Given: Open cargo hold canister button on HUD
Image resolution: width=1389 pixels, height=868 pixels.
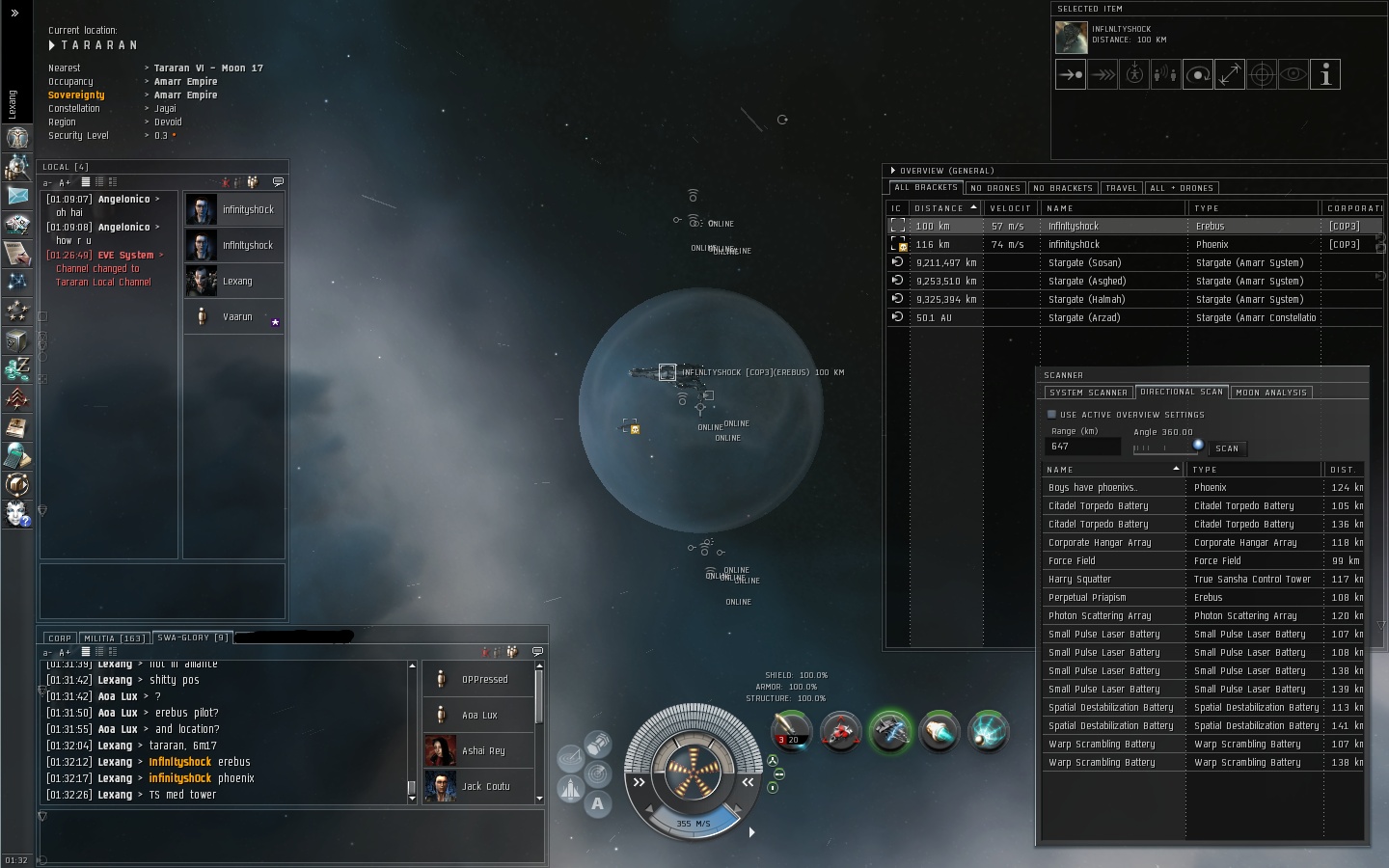Looking at the screenshot, I should coord(597,745).
